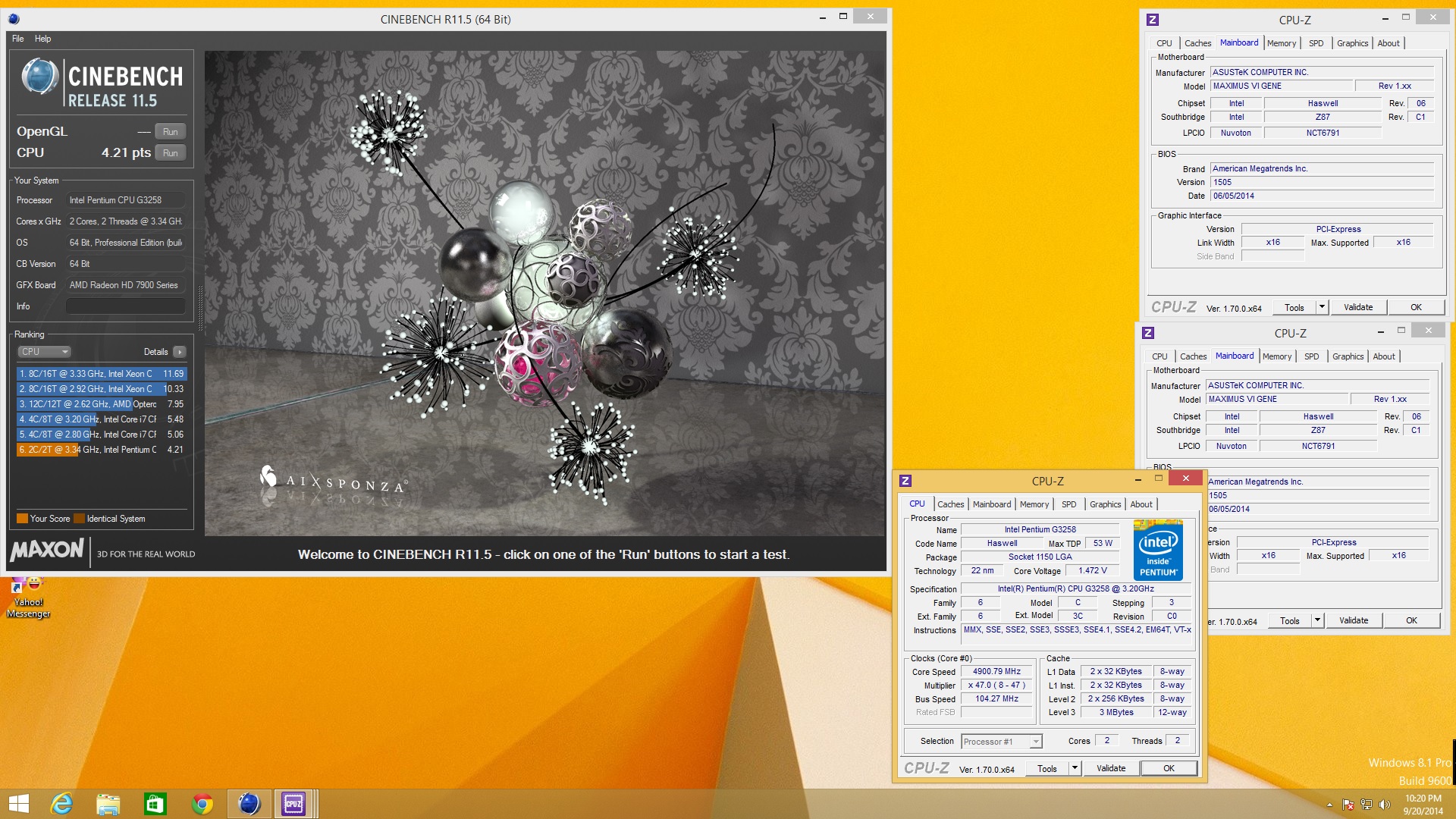Image resolution: width=1456 pixels, height=819 pixels.
Task: Switch to Caches tab in front CPU-Z
Action: [x=950, y=504]
